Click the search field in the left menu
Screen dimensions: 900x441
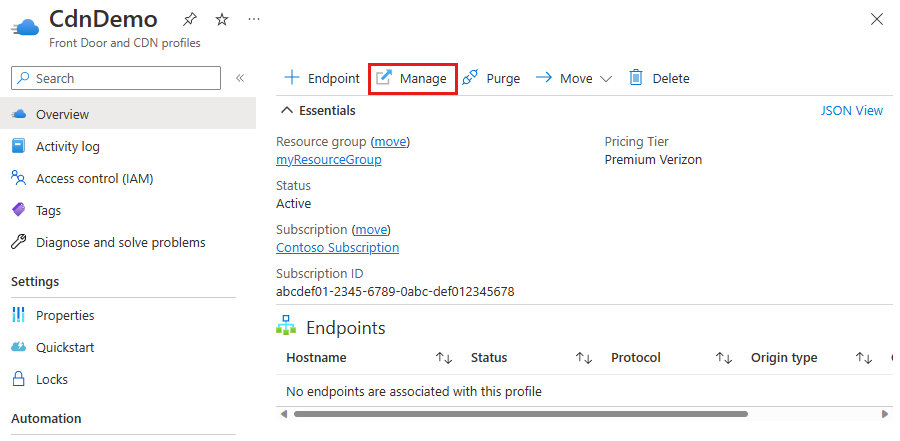116,78
